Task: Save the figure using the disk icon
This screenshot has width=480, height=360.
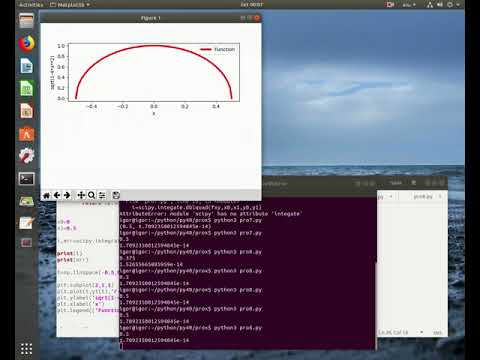Action: [x=116, y=195]
